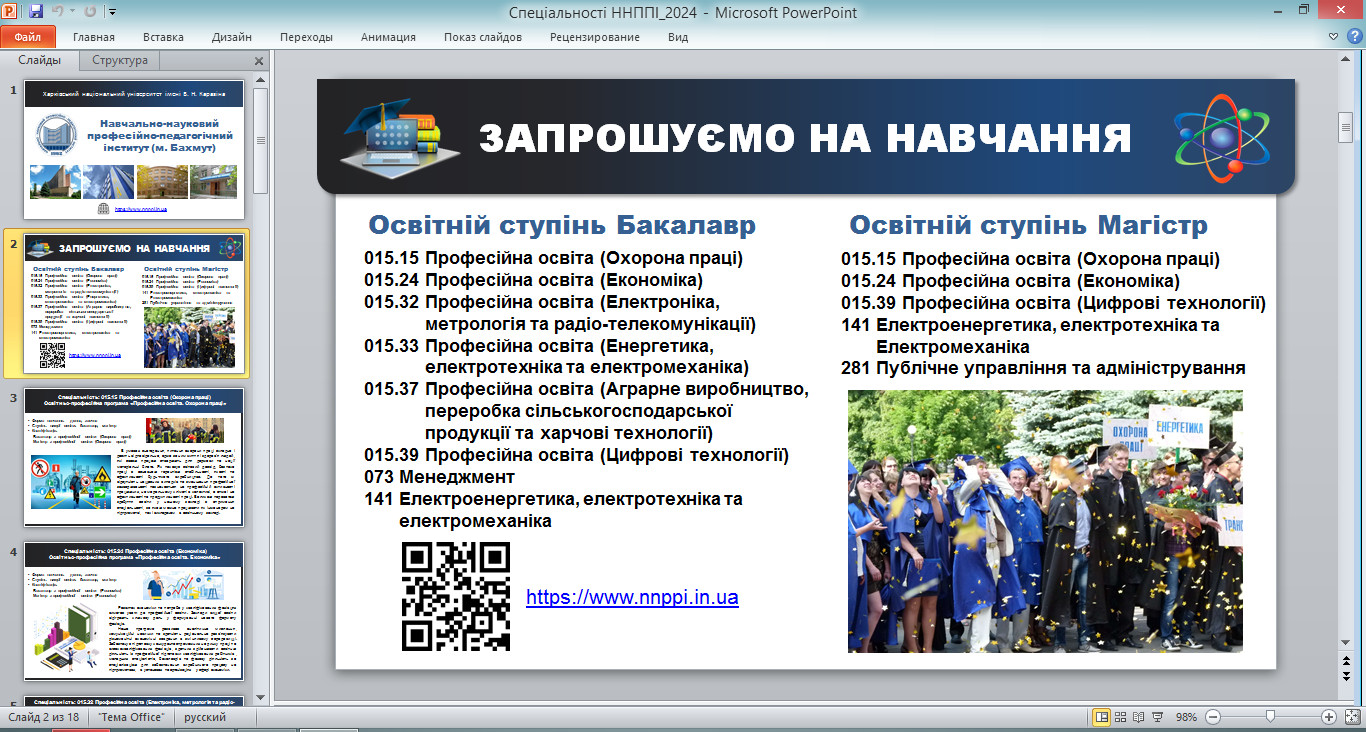Open the Переходы ribbon tab
Image resolution: width=1366 pixels, height=732 pixels.
(307, 37)
